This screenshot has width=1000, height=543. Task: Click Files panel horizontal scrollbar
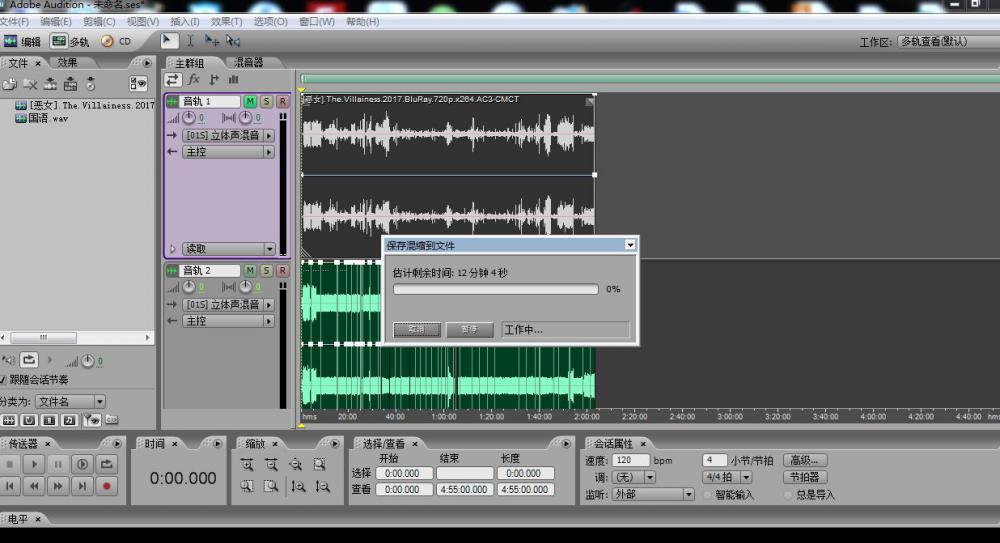point(76,338)
